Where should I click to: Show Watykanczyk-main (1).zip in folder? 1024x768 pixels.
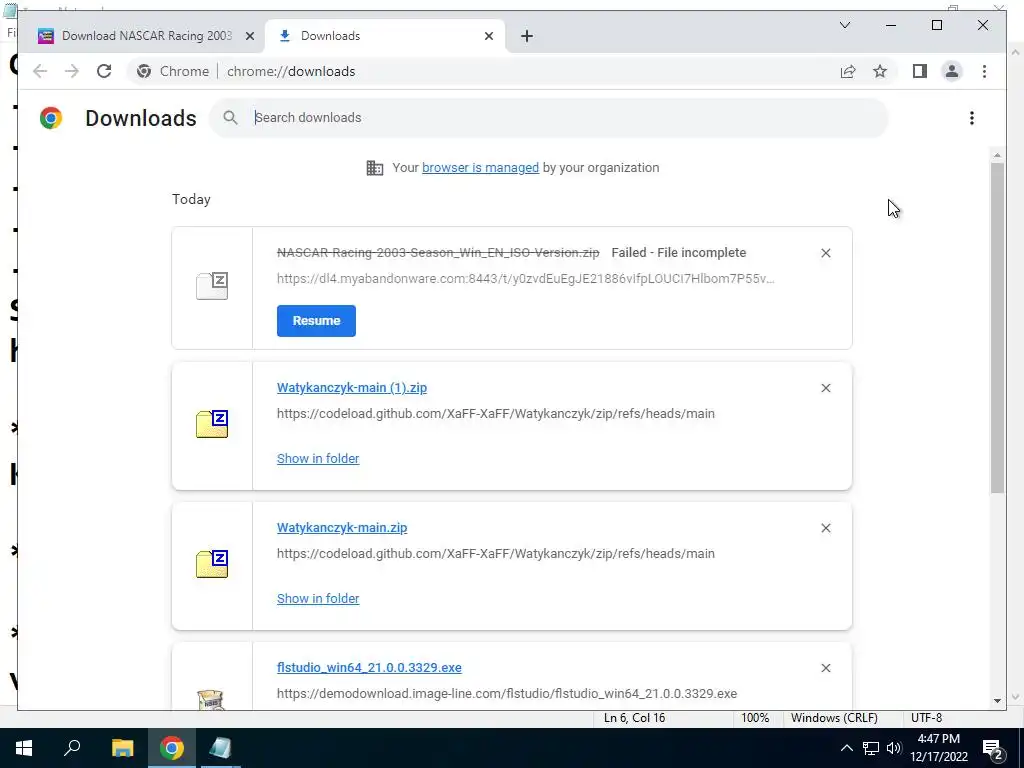[x=318, y=458]
